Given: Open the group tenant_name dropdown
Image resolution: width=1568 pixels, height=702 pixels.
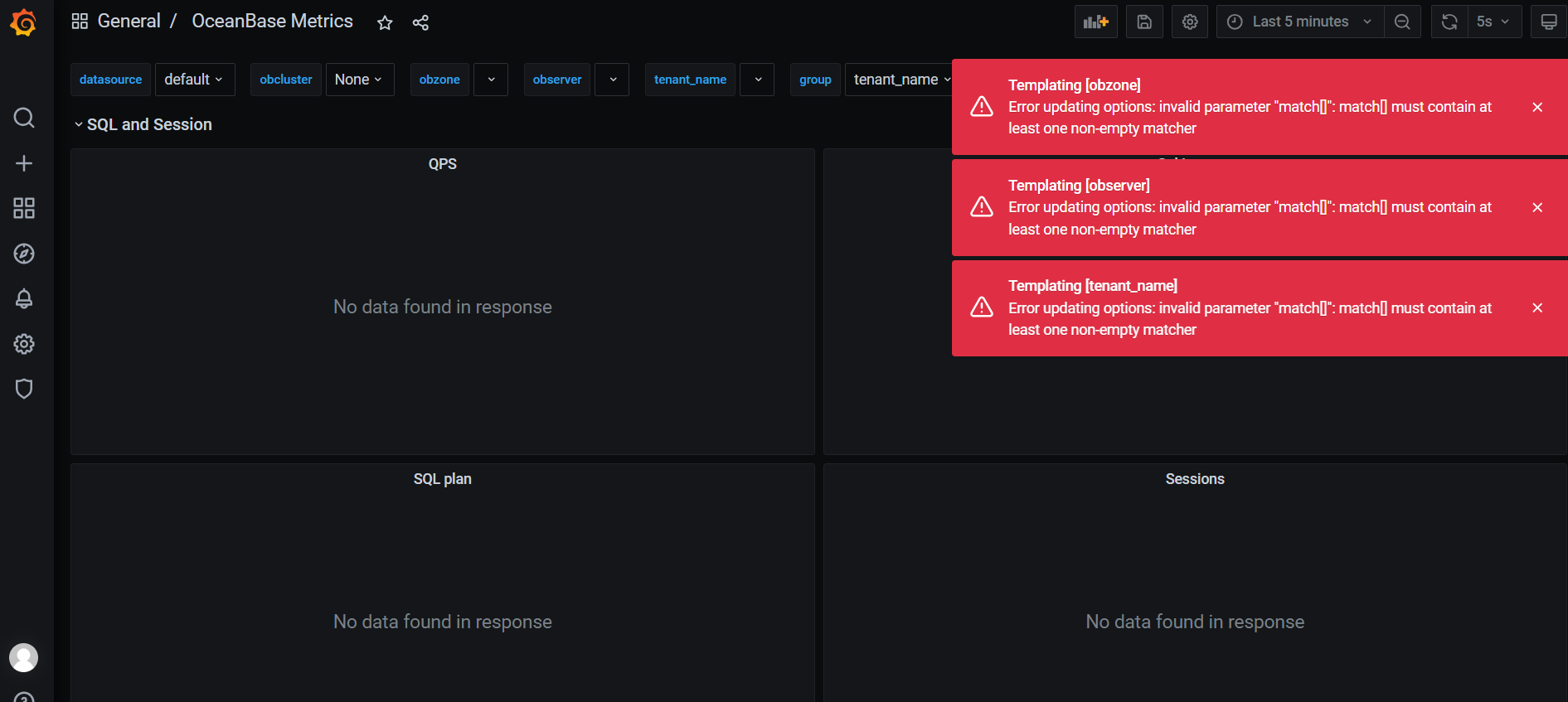Looking at the screenshot, I should point(901,80).
